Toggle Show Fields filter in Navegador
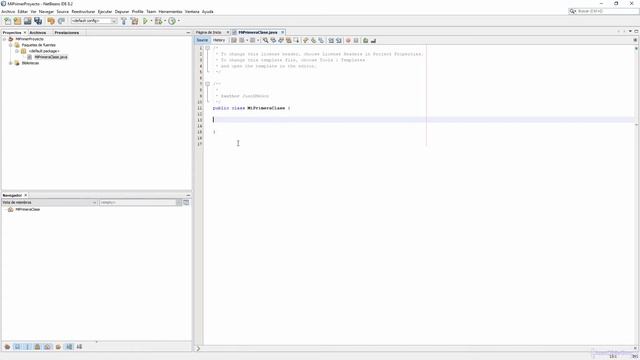The height and width of the screenshot is (360, 640). click(x=18, y=347)
